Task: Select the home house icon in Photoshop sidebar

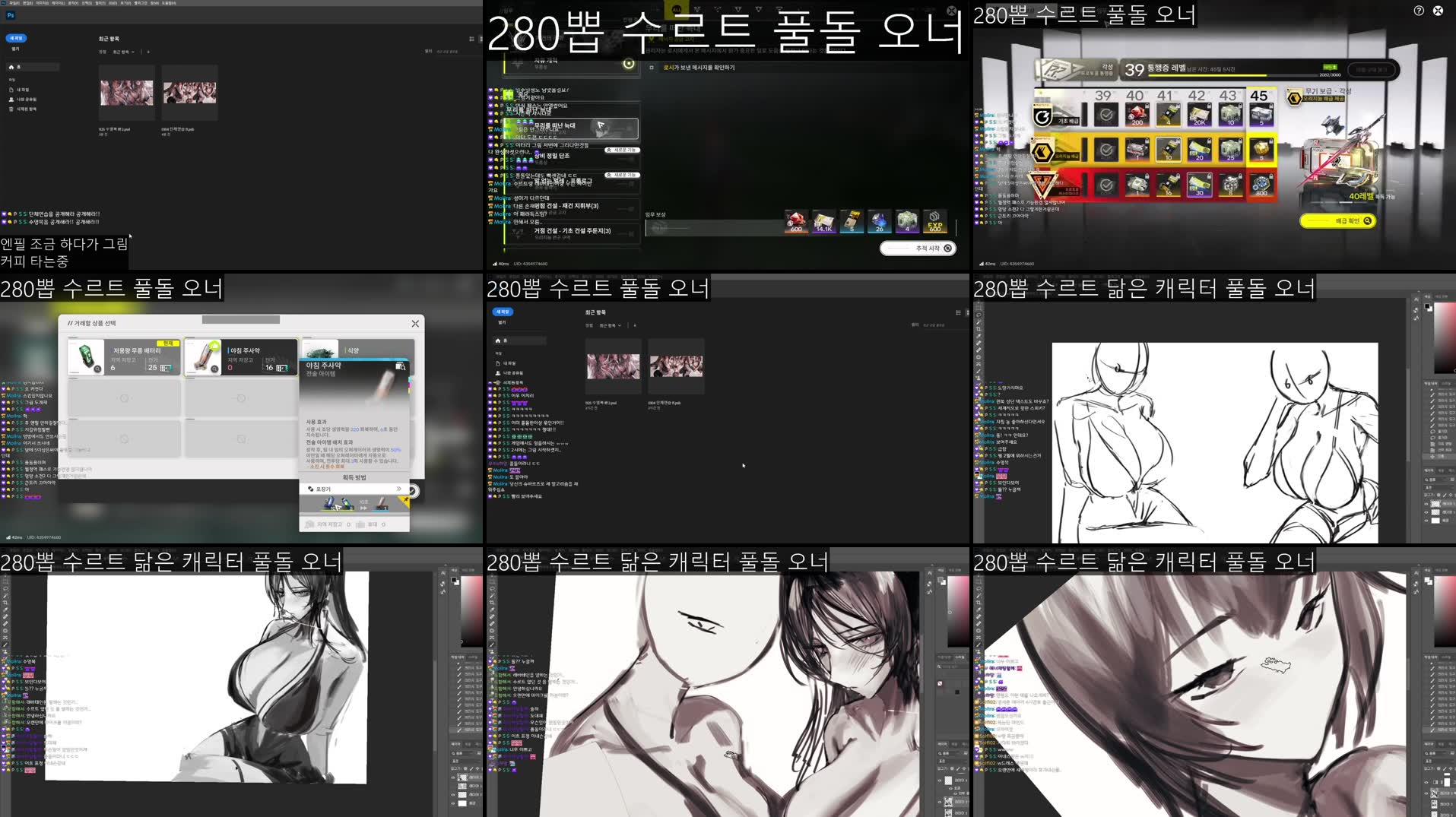Action: (11, 66)
